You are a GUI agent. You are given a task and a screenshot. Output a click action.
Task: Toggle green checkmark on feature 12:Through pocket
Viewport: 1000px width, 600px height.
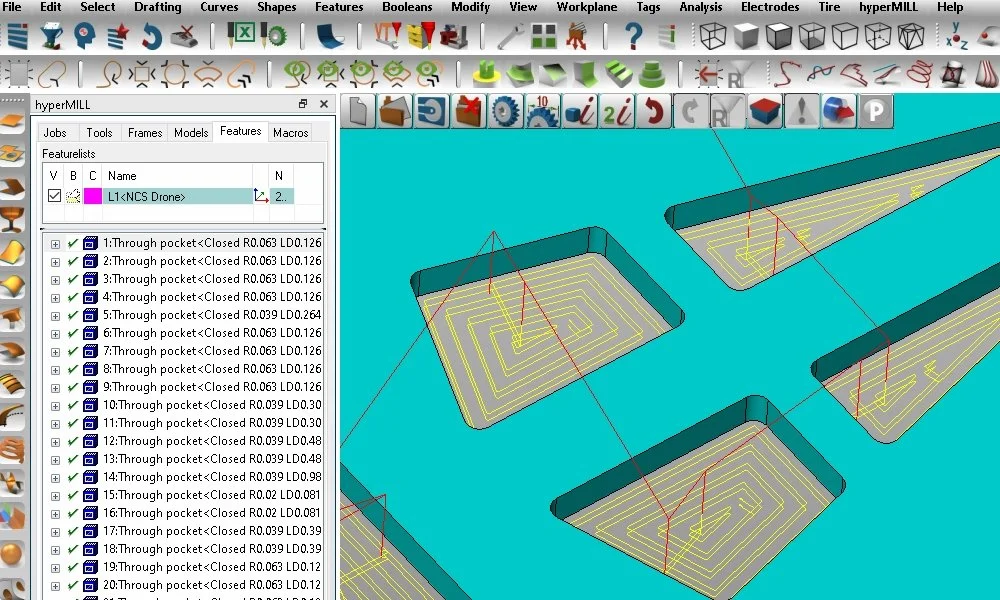point(73,441)
